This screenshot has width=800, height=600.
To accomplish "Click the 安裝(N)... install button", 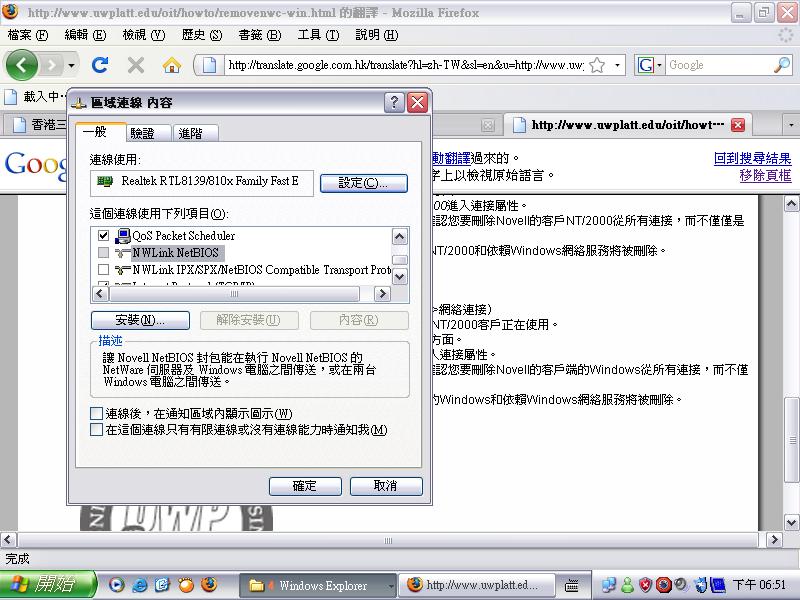I will [x=140, y=320].
